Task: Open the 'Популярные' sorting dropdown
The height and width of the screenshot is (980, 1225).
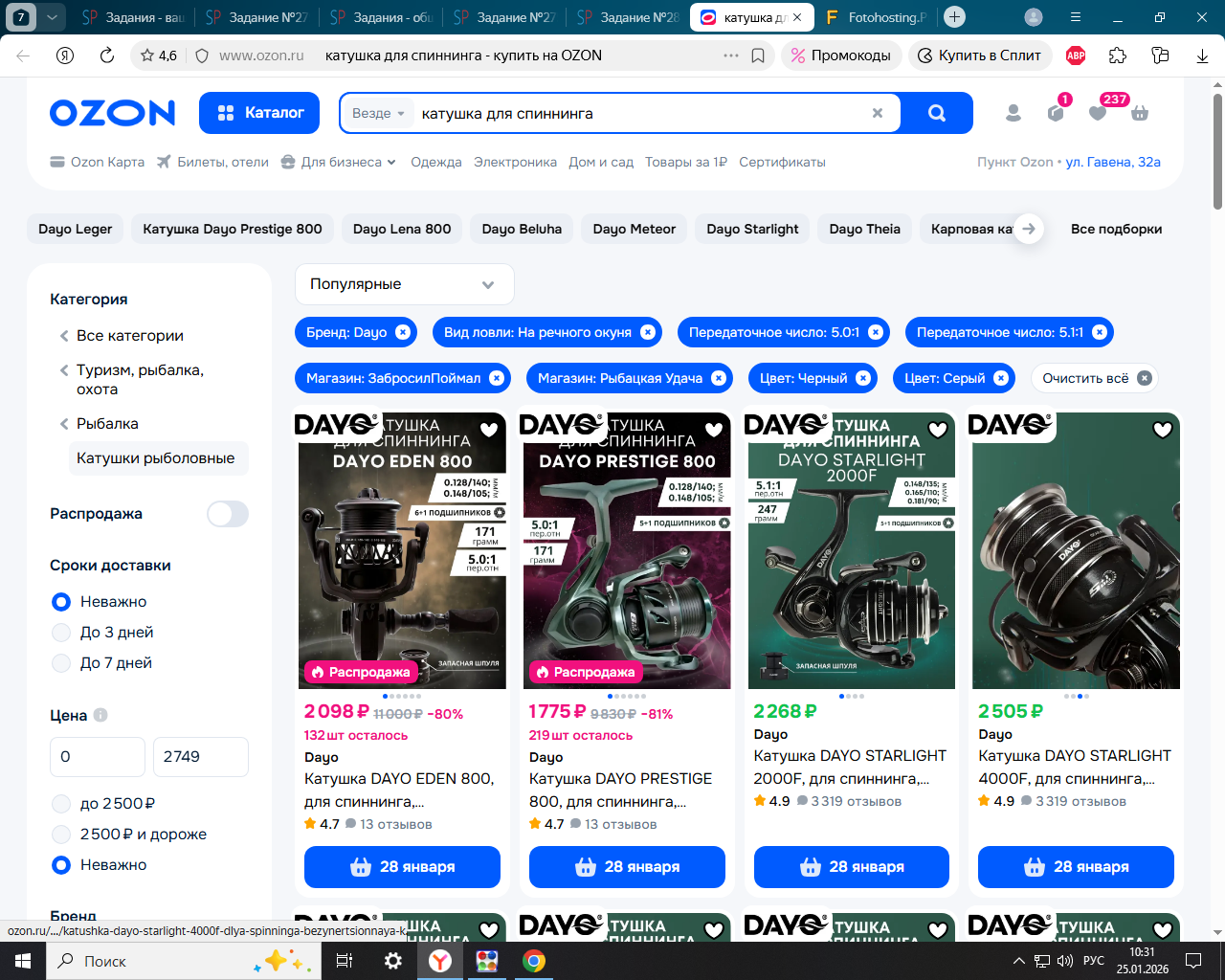Action: [405, 284]
